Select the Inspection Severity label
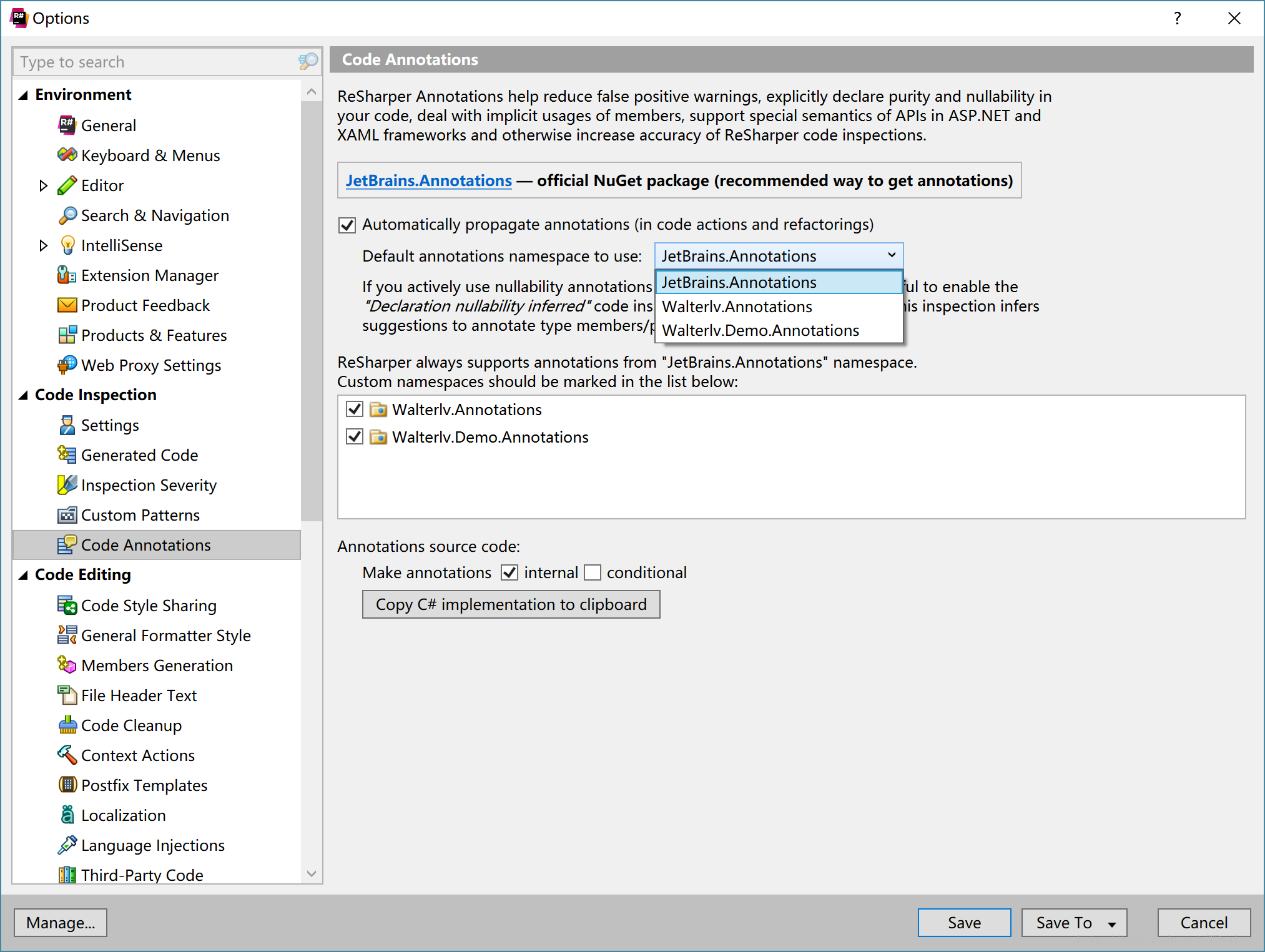Screen dimensions: 1265x952 149,485
